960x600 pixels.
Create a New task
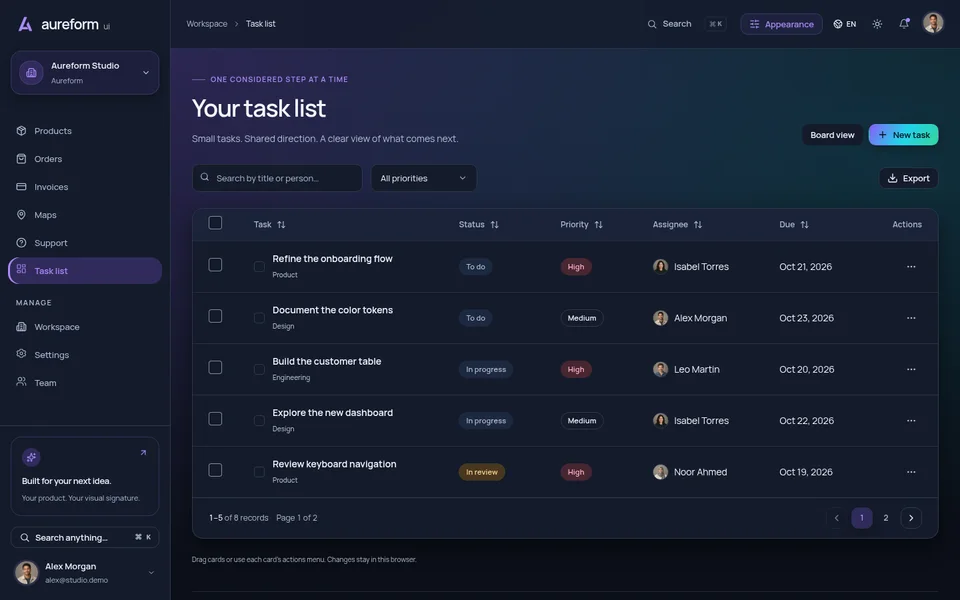click(x=903, y=135)
